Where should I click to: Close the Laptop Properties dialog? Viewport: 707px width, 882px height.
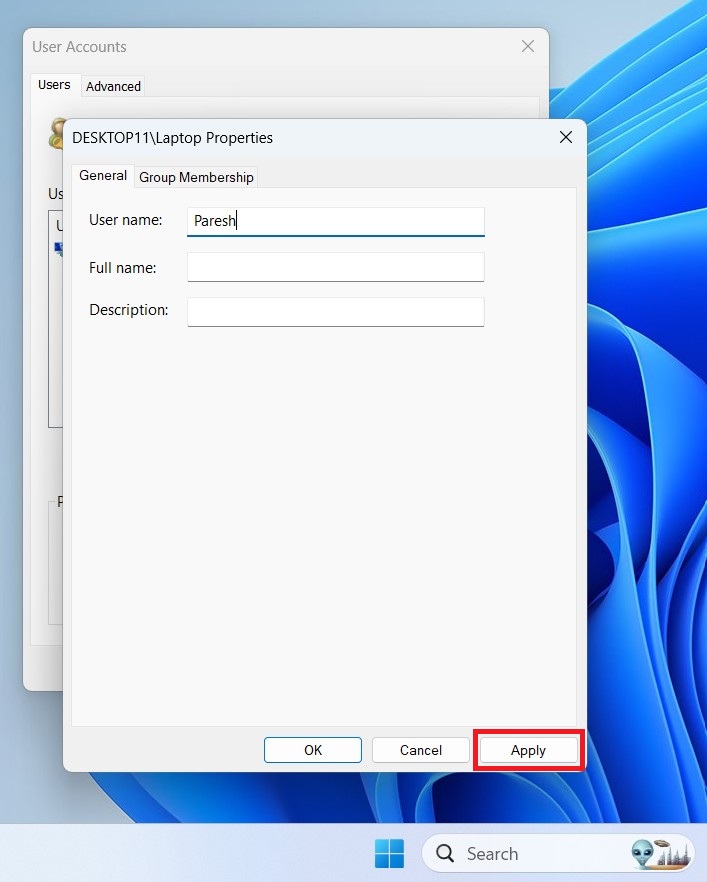566,138
